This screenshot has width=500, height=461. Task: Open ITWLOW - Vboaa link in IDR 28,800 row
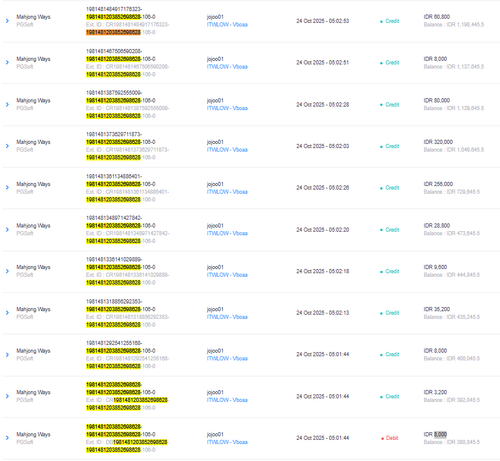coord(227,233)
